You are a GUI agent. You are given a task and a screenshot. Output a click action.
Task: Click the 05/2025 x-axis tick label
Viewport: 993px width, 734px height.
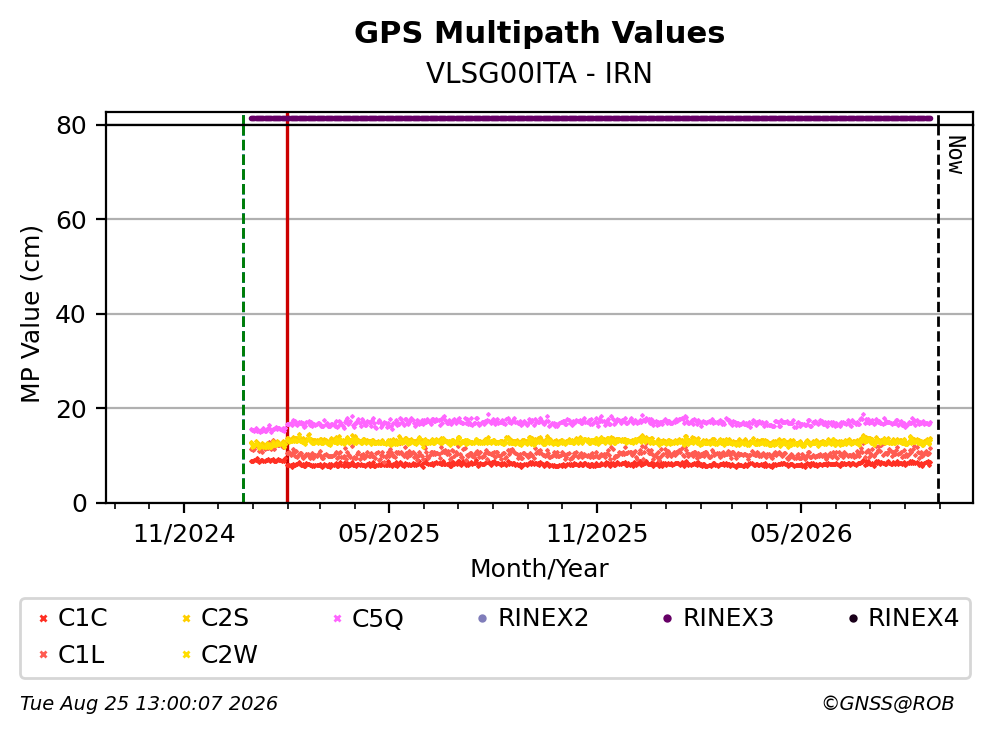(388, 534)
